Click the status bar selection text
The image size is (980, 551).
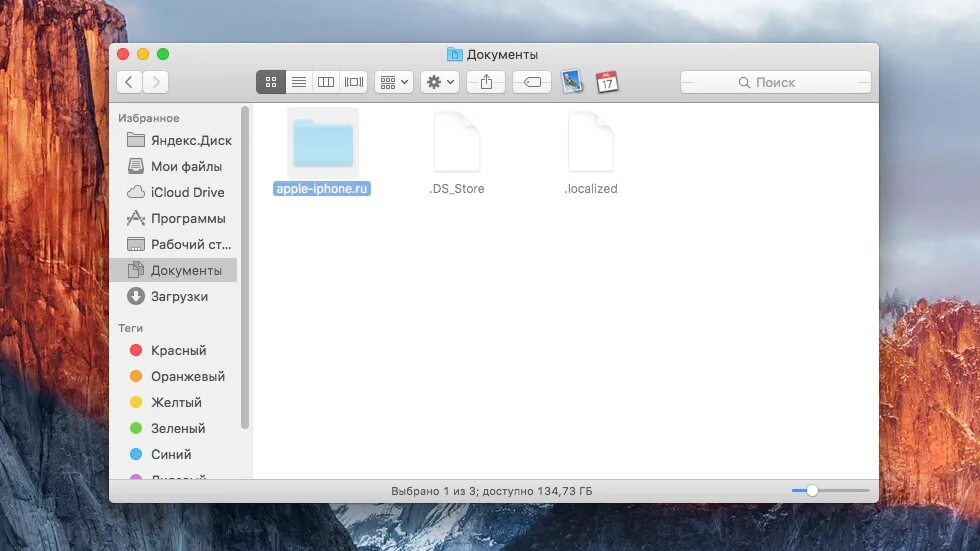[492, 491]
